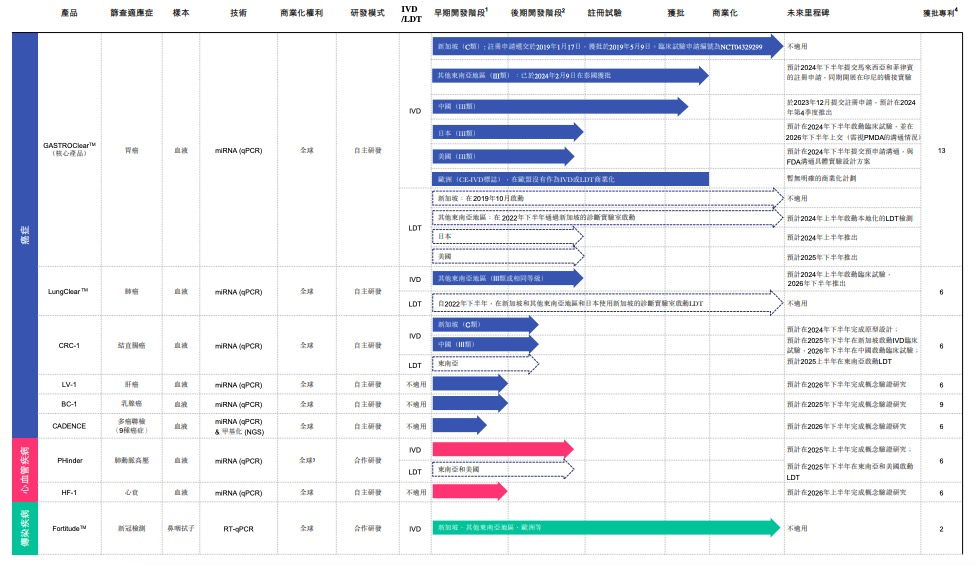Screen dimensions: 977x565
Task: Click the green 傳染疾病 category sidebar
Action: (25, 528)
